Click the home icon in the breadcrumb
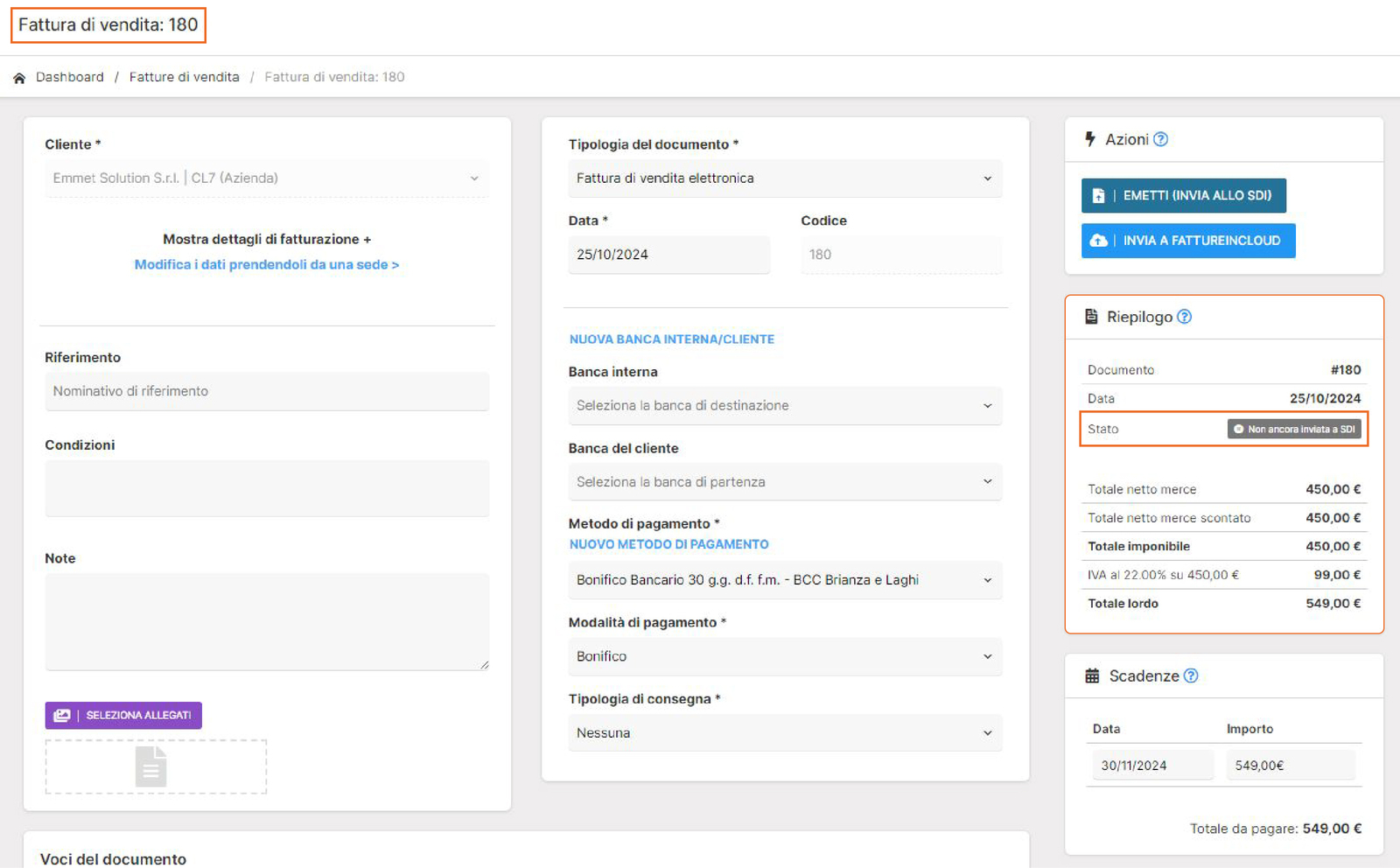 19,78
